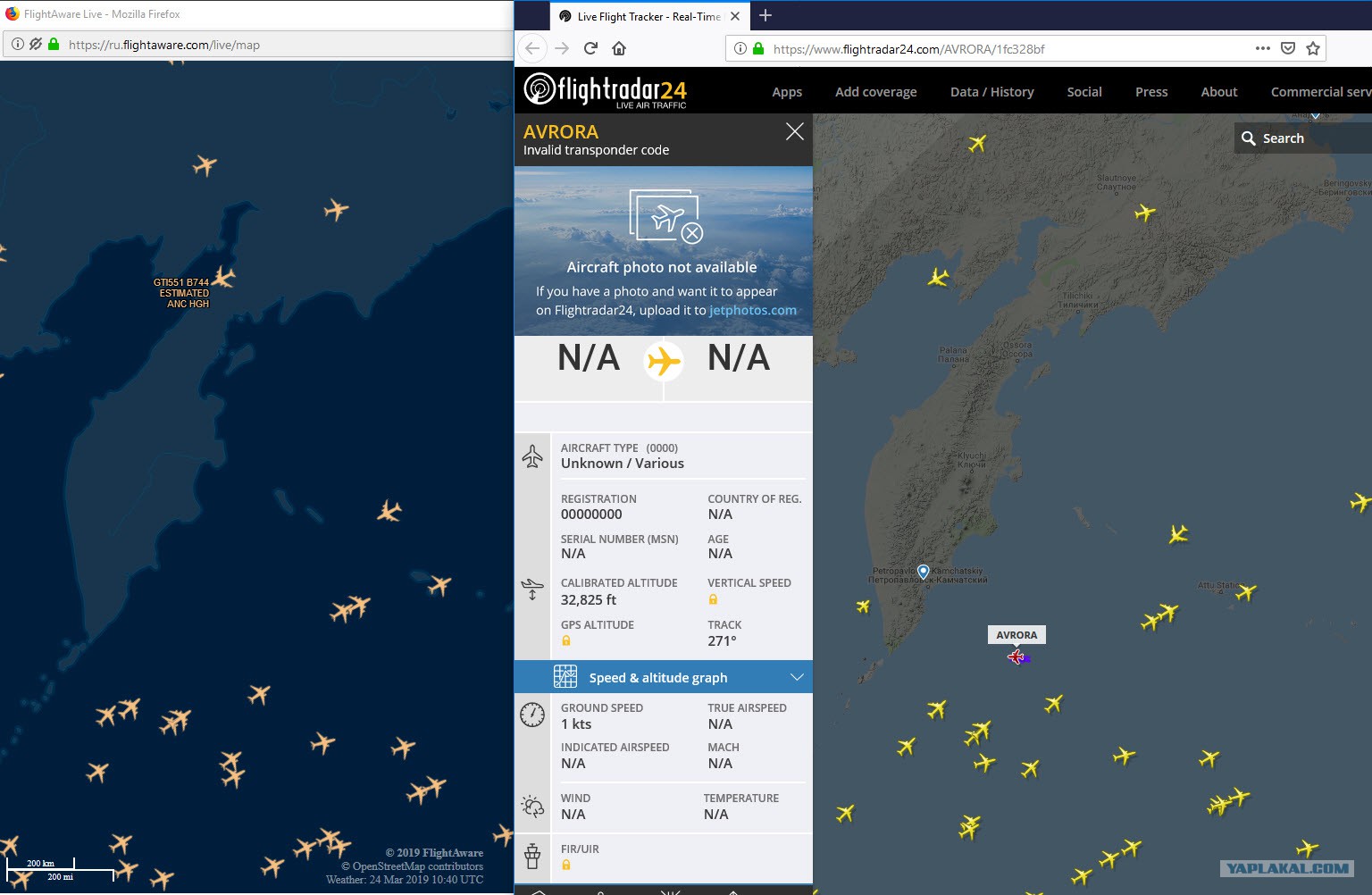The image size is (1372, 895).
Task: Click the green padlock in Flightradar24 address bar
Action: pyautogui.click(x=758, y=48)
